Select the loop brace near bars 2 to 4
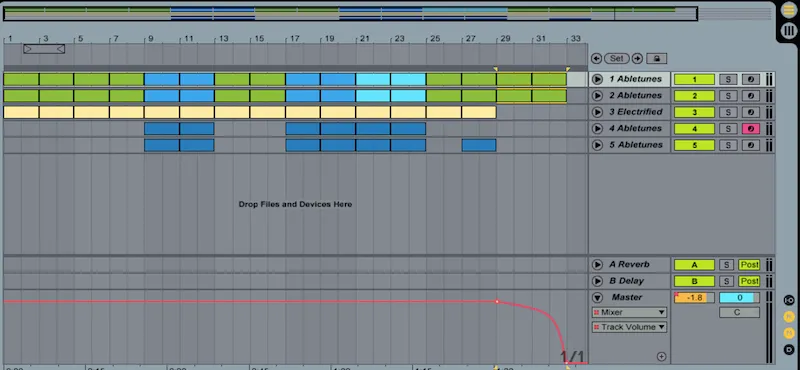Viewport: 800px width, 370px height. [44, 49]
